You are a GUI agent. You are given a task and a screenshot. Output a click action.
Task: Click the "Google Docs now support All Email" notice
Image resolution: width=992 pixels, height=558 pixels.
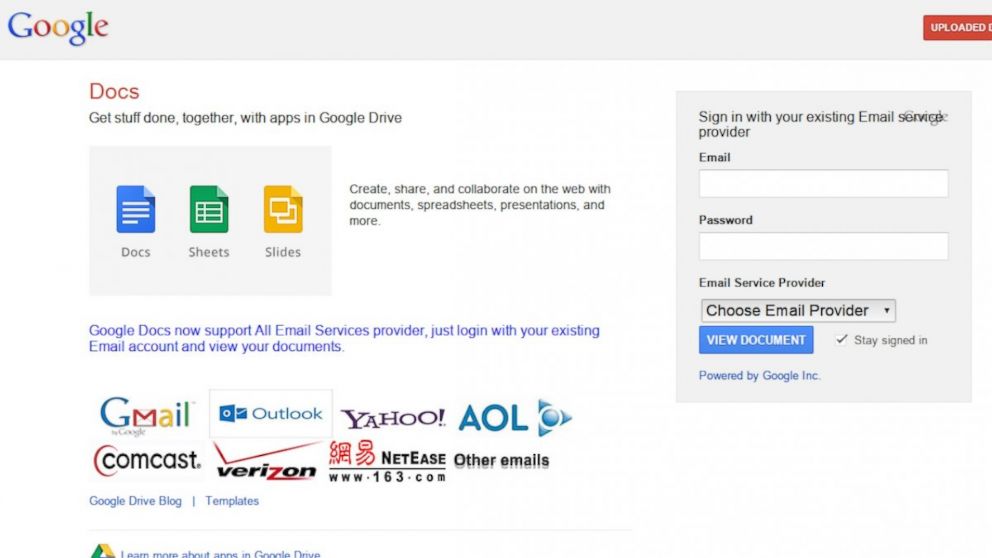(344, 338)
